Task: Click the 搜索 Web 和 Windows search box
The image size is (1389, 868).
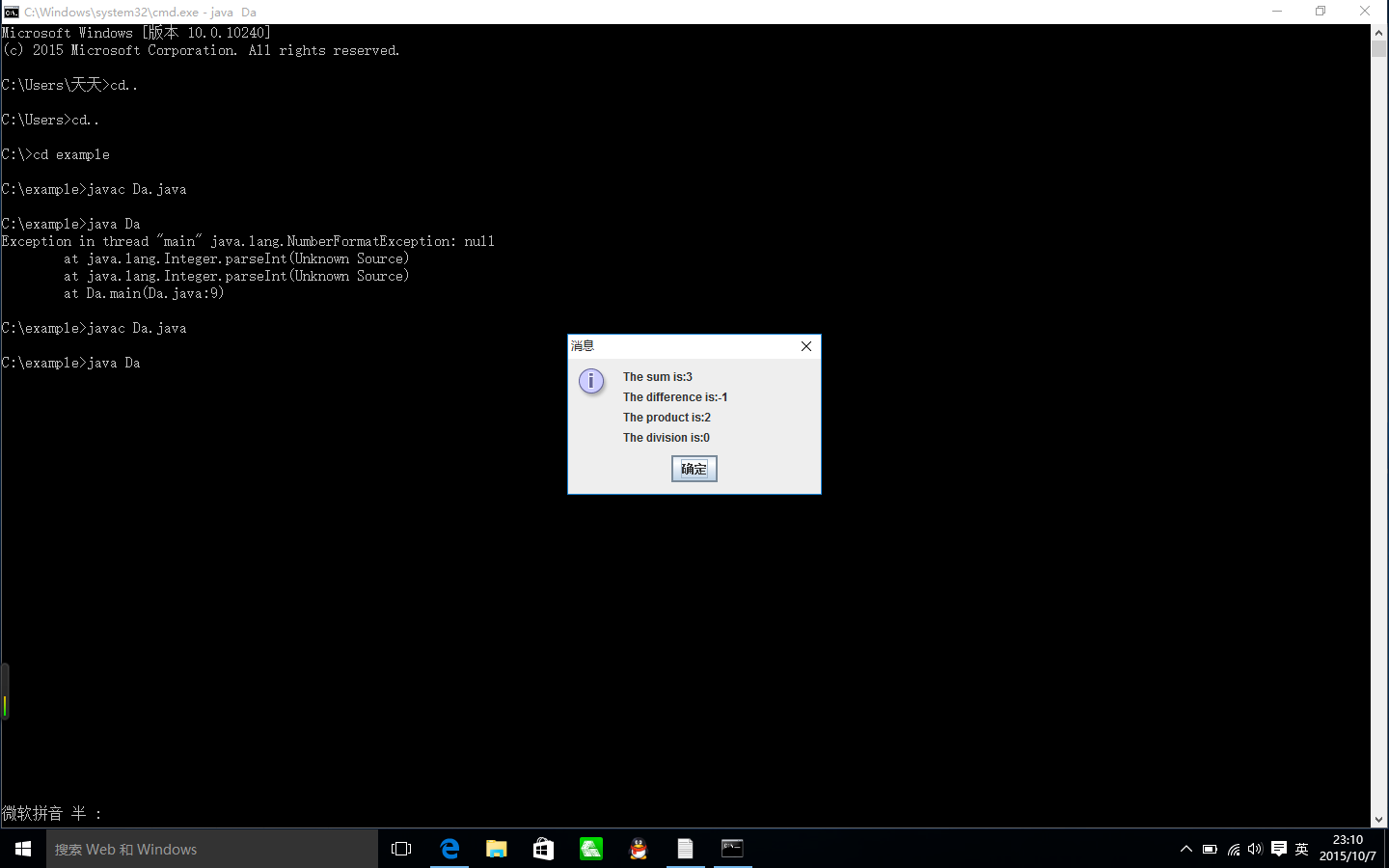Action: click(x=212, y=849)
